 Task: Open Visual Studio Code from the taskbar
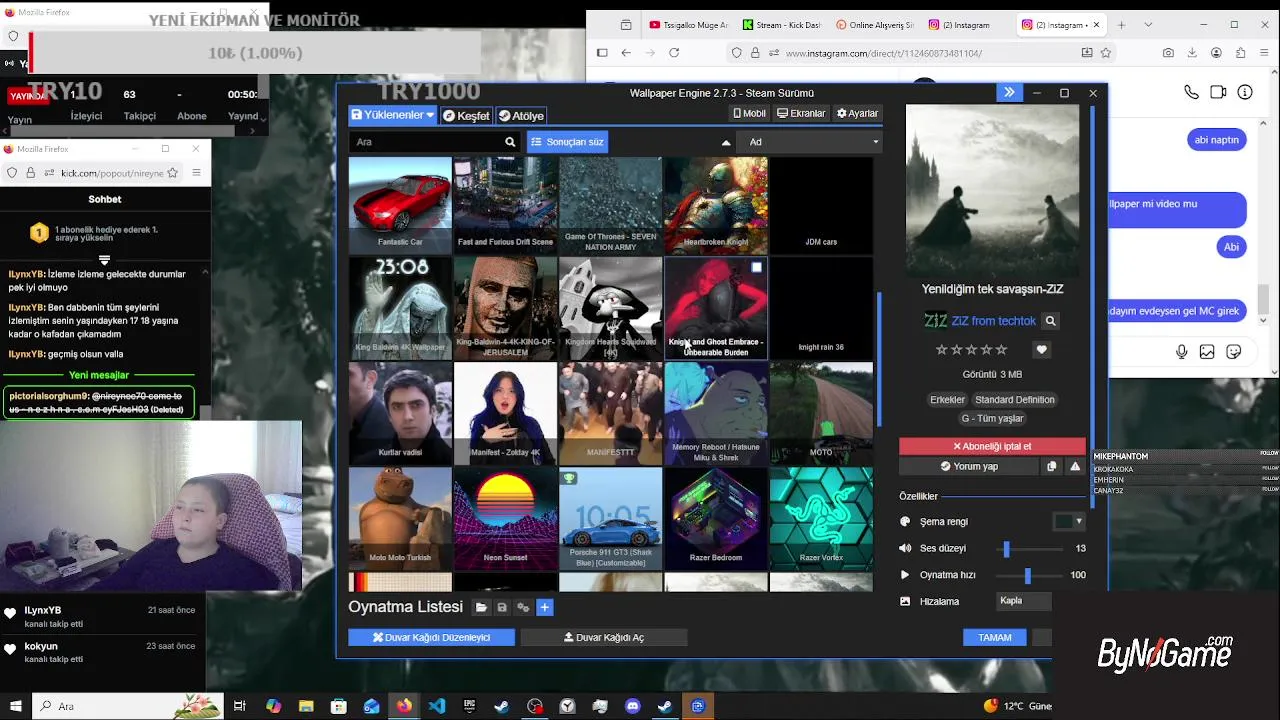pos(437,706)
